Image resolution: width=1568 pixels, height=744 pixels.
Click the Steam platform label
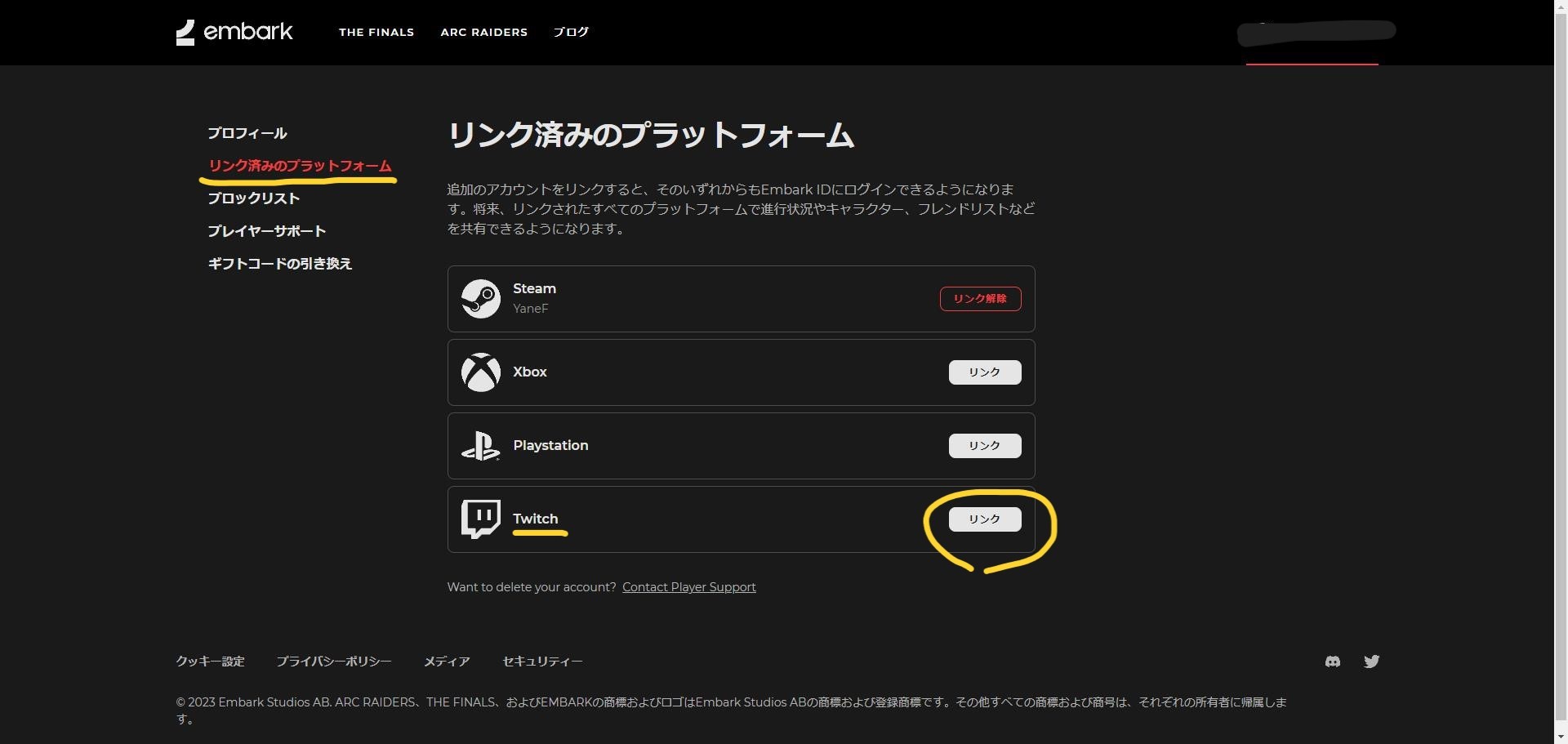click(x=535, y=288)
